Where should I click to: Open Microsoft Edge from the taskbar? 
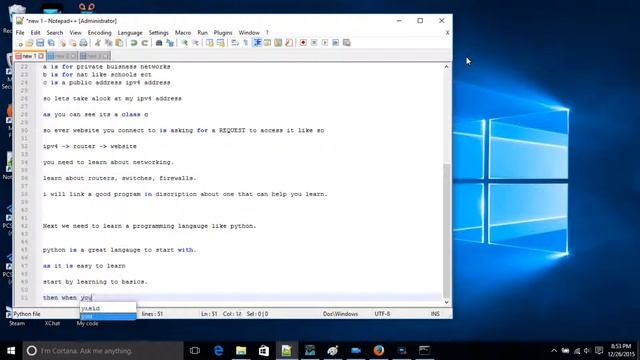(218, 351)
